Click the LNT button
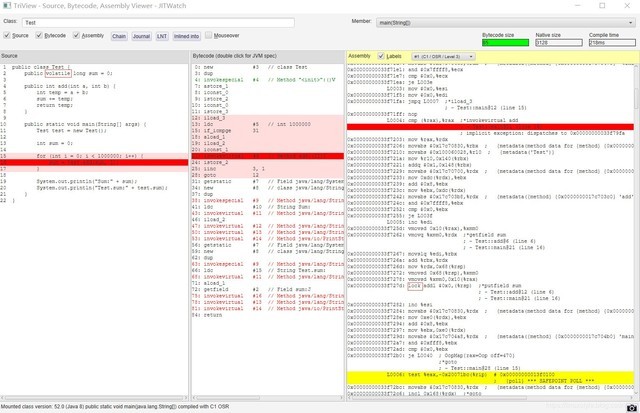 [x=162, y=35]
